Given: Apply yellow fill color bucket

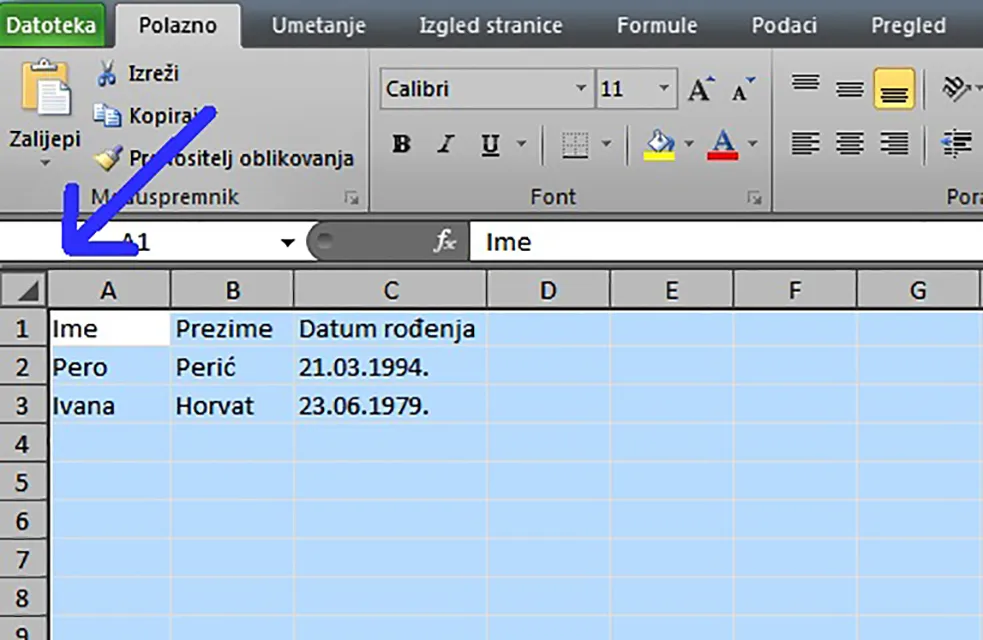Looking at the screenshot, I should pos(660,145).
